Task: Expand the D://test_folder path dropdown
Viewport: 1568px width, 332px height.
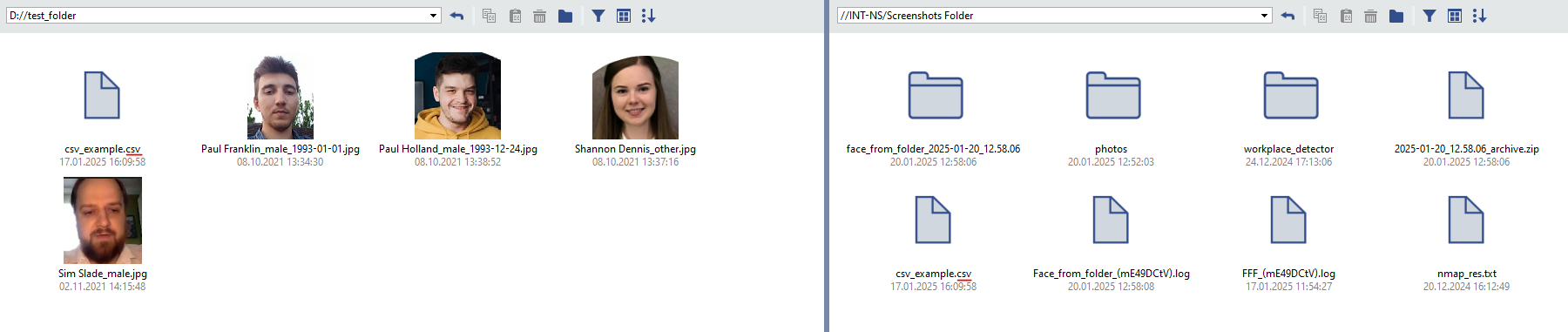Action: (x=433, y=16)
